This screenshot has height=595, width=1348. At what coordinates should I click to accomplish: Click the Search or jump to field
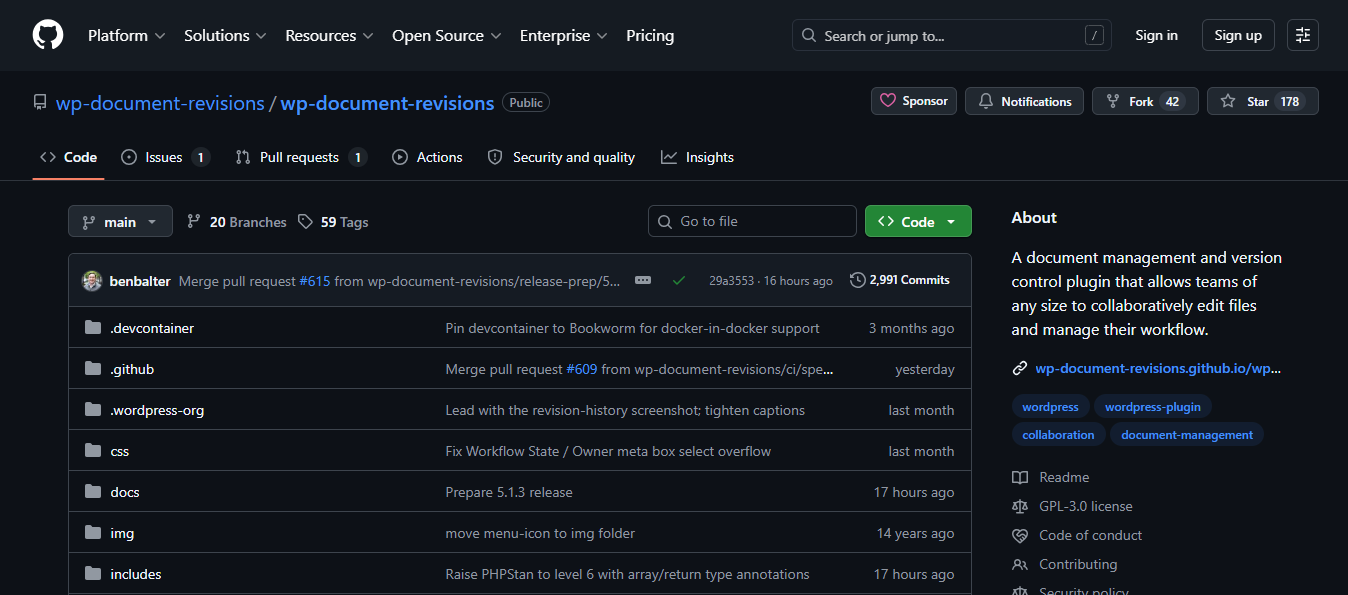pos(953,35)
